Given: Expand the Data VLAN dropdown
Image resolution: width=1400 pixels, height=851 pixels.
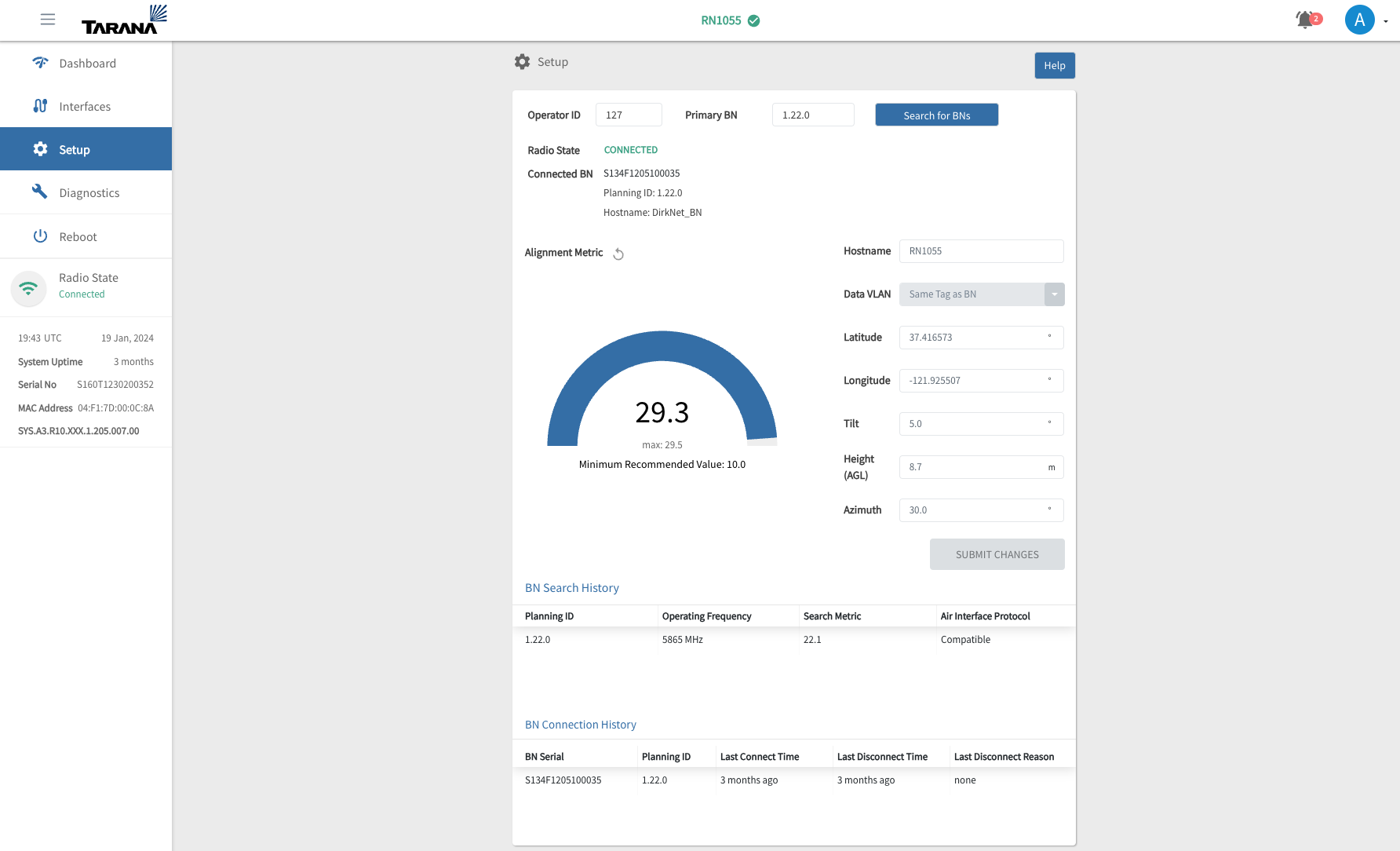Looking at the screenshot, I should pyautogui.click(x=1054, y=294).
